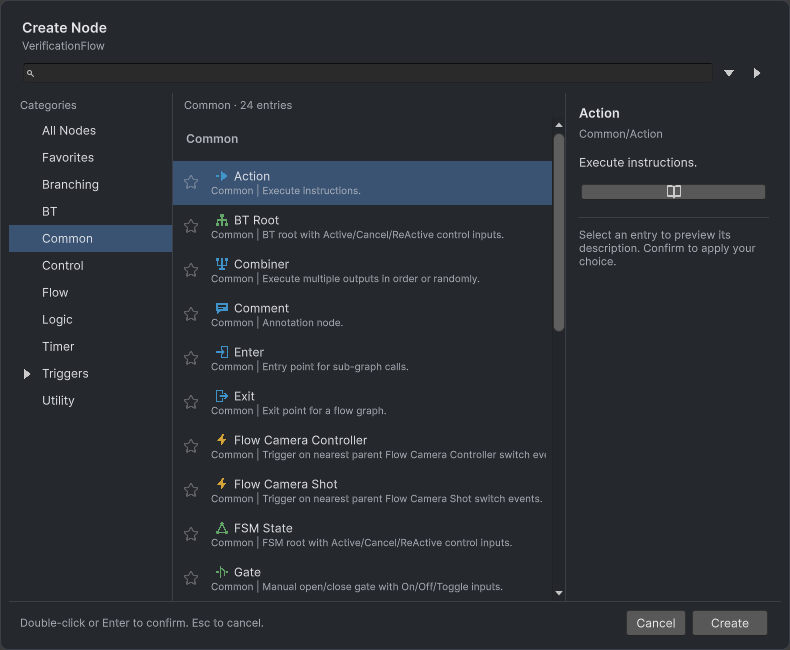Click the BT Root hierarchy icon
The height and width of the screenshot is (650, 790).
[222, 220]
